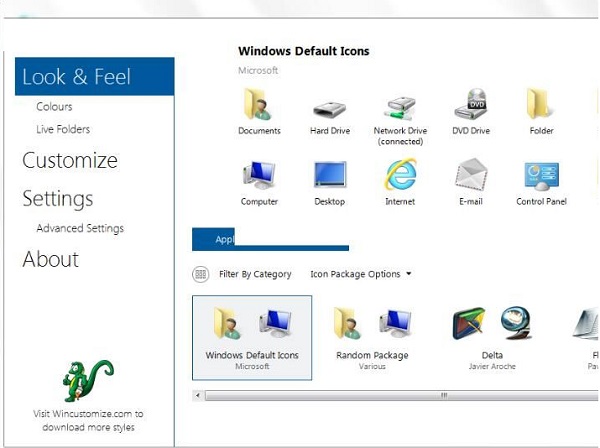Click the horizontal package list scrollbar thumb
The height and width of the screenshot is (448, 600).
402,395
